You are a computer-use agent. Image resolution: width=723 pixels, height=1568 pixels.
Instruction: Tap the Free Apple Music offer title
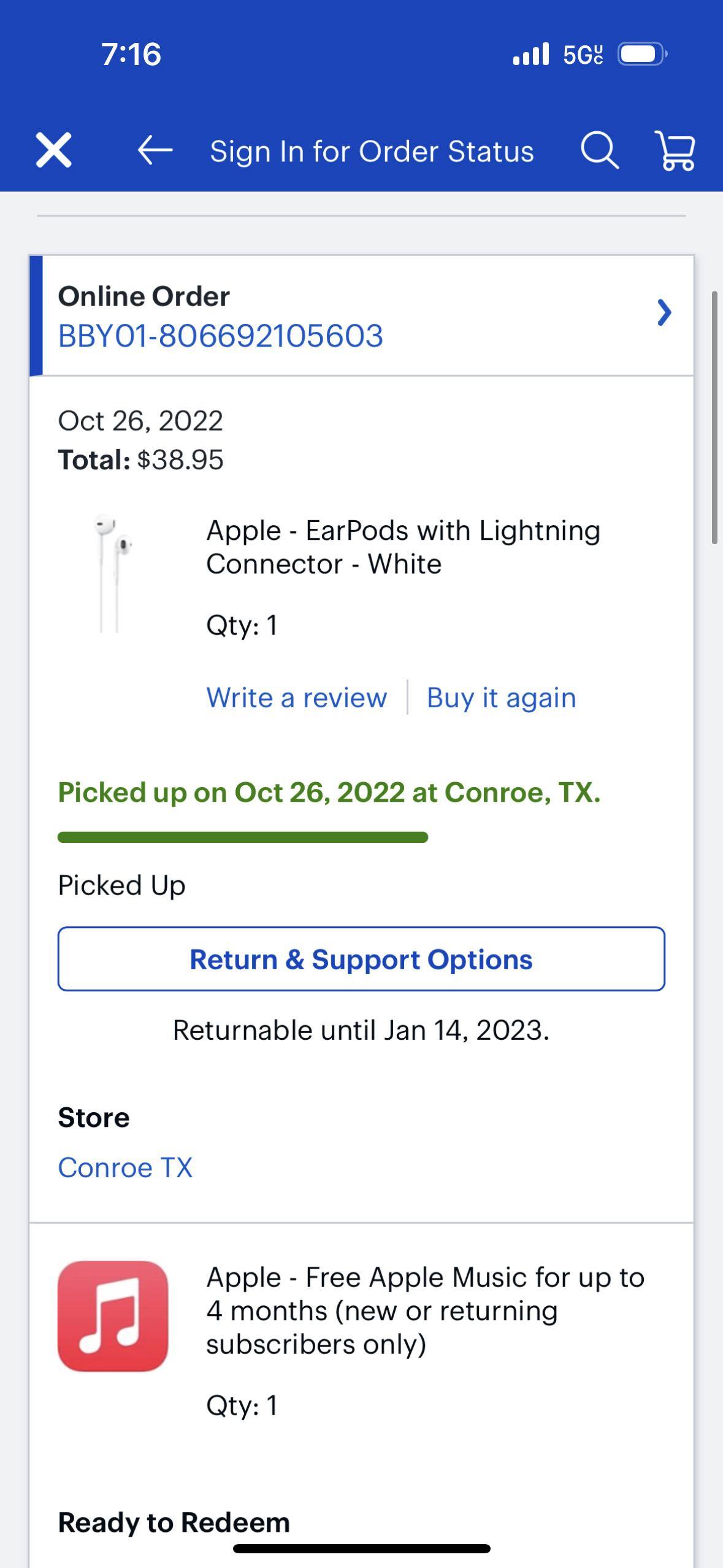pyautogui.click(x=425, y=1310)
